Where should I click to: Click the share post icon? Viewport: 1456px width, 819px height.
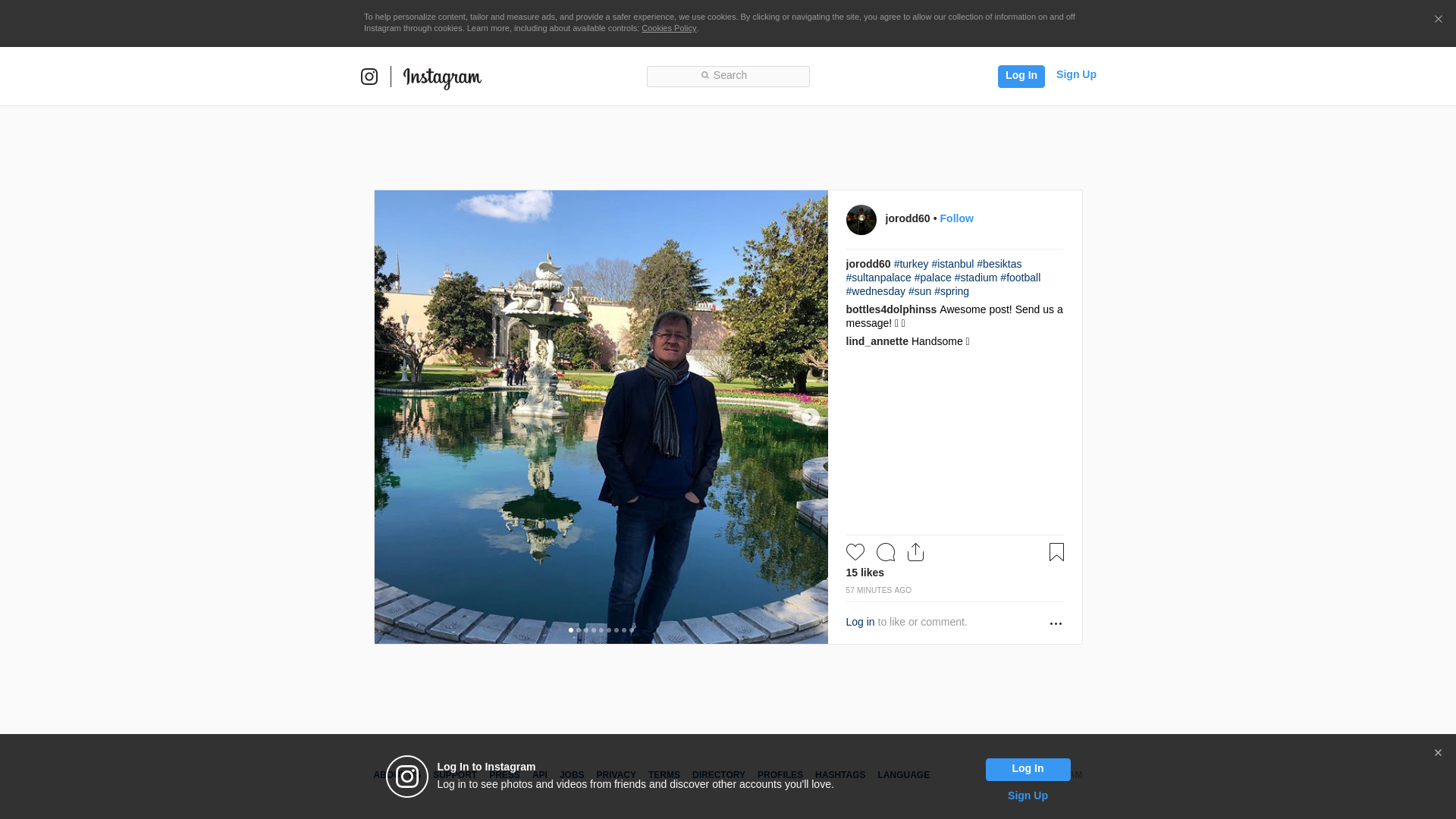pyautogui.click(x=915, y=552)
